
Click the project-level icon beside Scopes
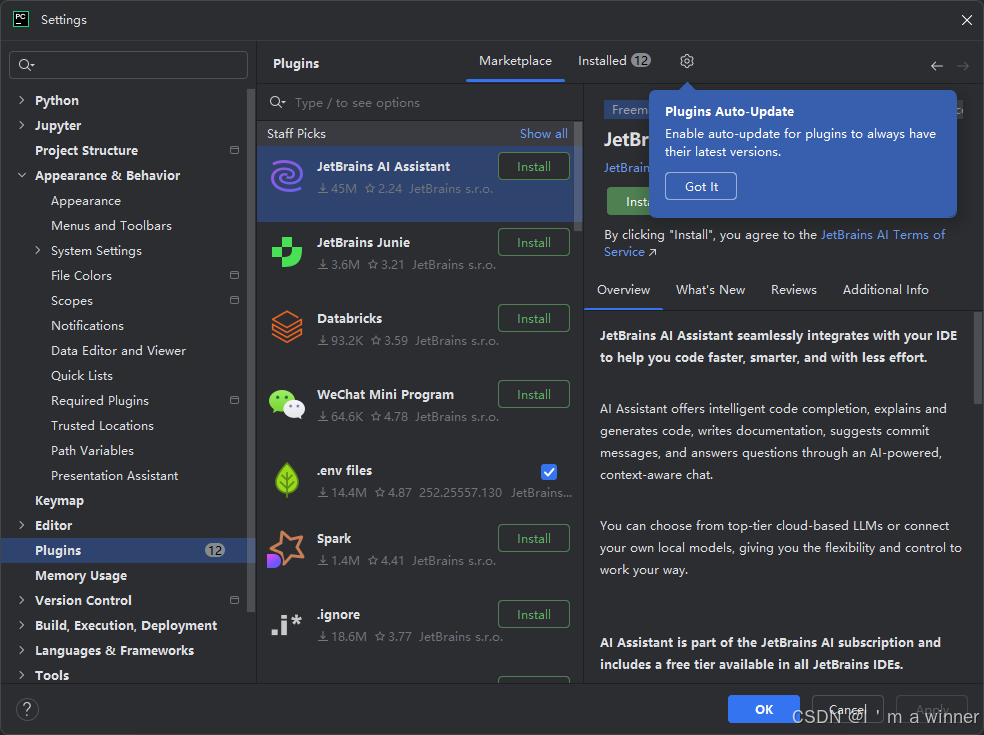pos(235,300)
